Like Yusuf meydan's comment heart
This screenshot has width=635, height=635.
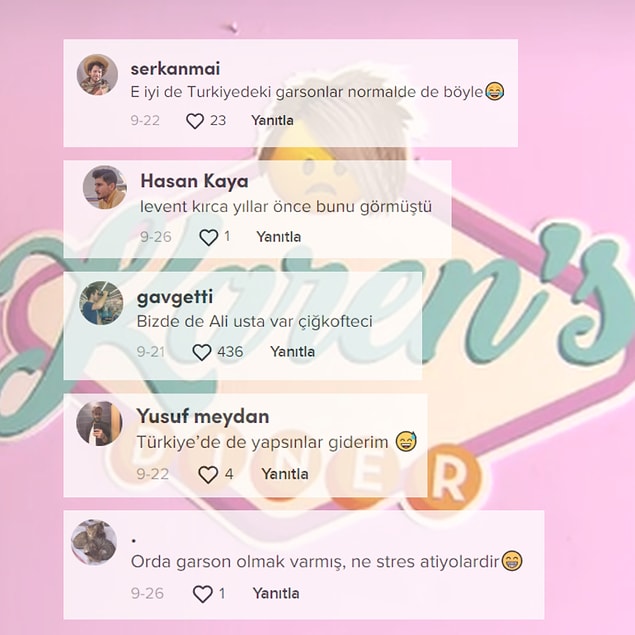[x=208, y=474]
